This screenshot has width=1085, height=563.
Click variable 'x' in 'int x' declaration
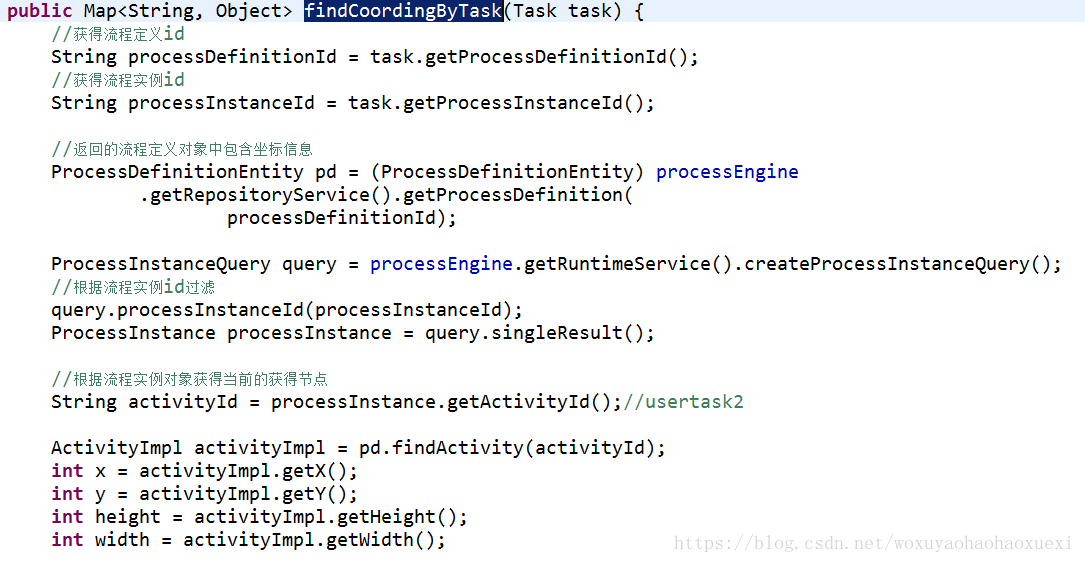pyautogui.click(x=100, y=472)
